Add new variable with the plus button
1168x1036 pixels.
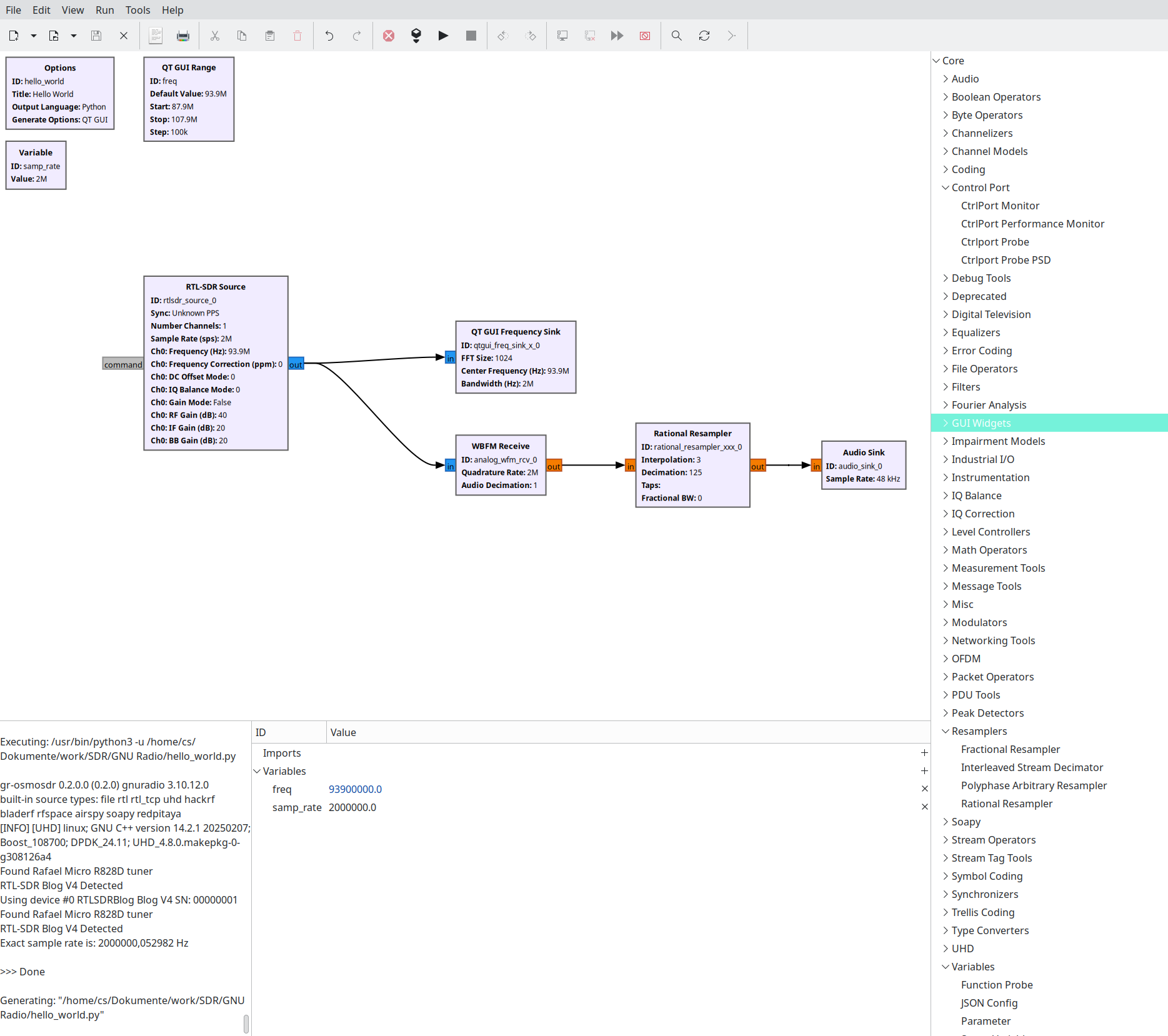924,771
